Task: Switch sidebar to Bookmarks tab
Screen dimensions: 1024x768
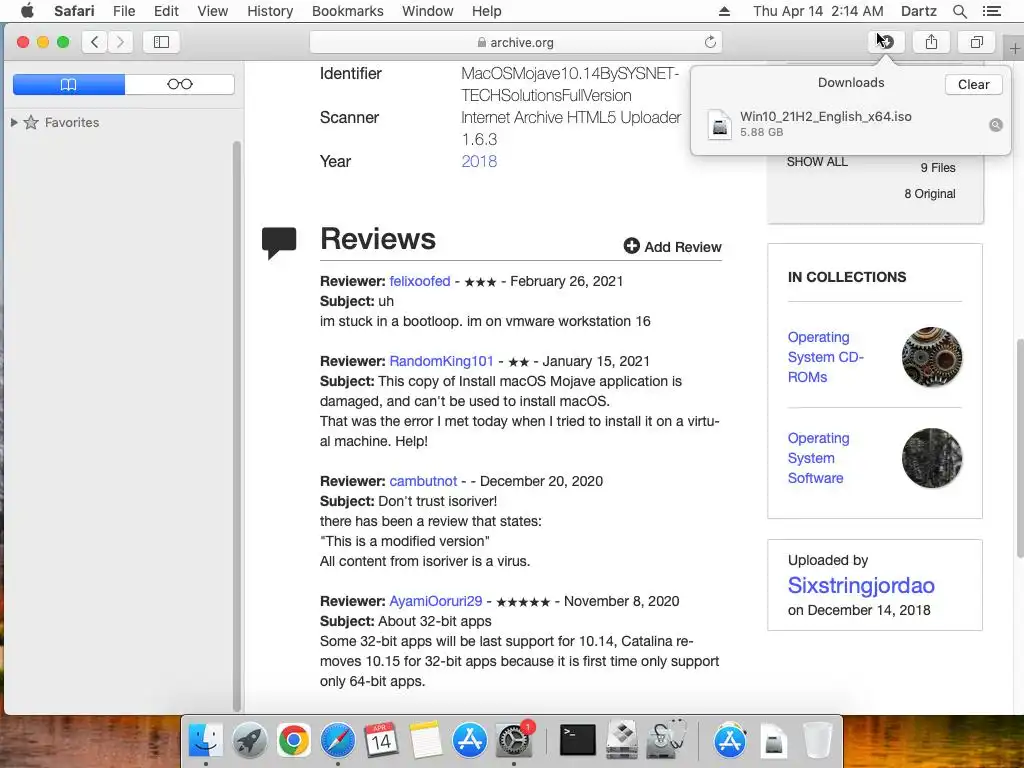Action: point(69,84)
